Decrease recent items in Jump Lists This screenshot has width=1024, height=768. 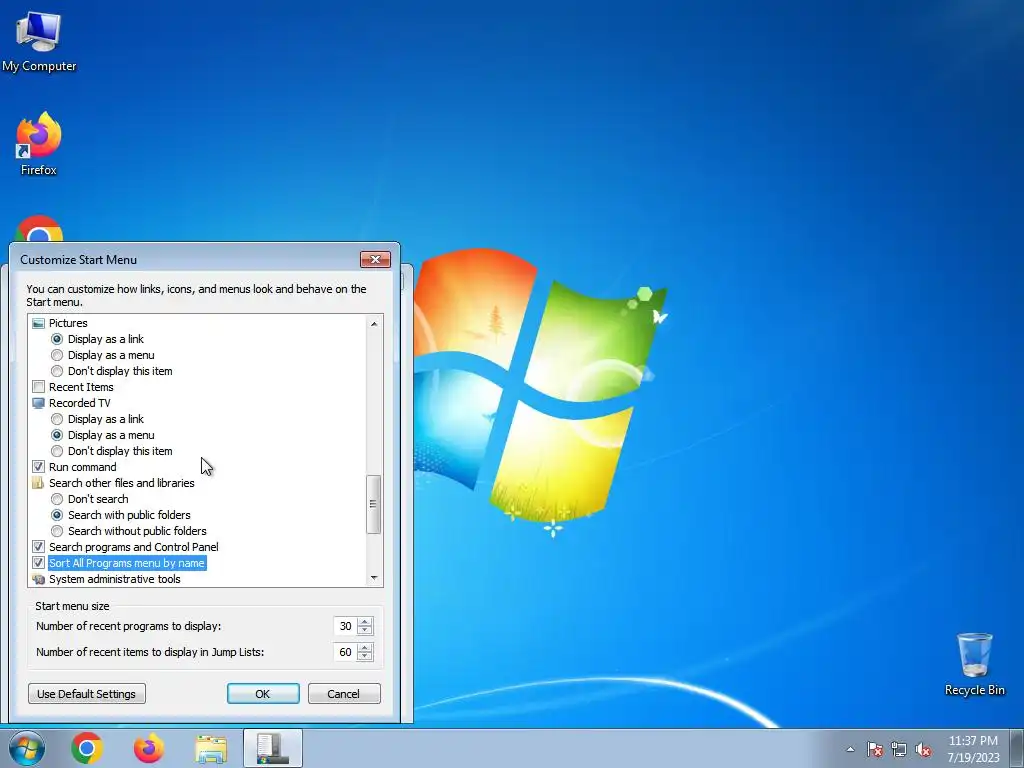click(365, 657)
